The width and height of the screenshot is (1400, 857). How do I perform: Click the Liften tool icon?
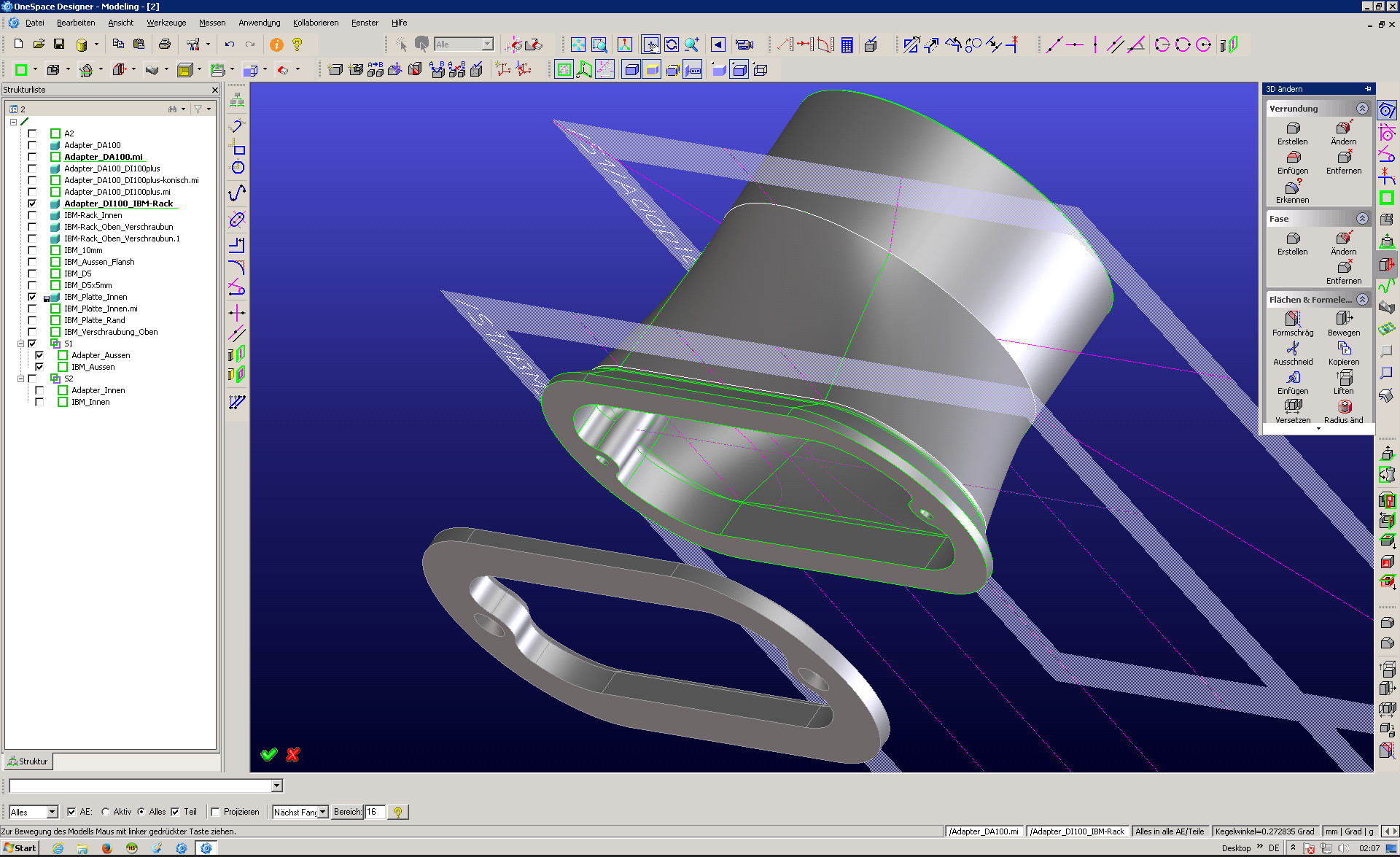pyautogui.click(x=1344, y=378)
